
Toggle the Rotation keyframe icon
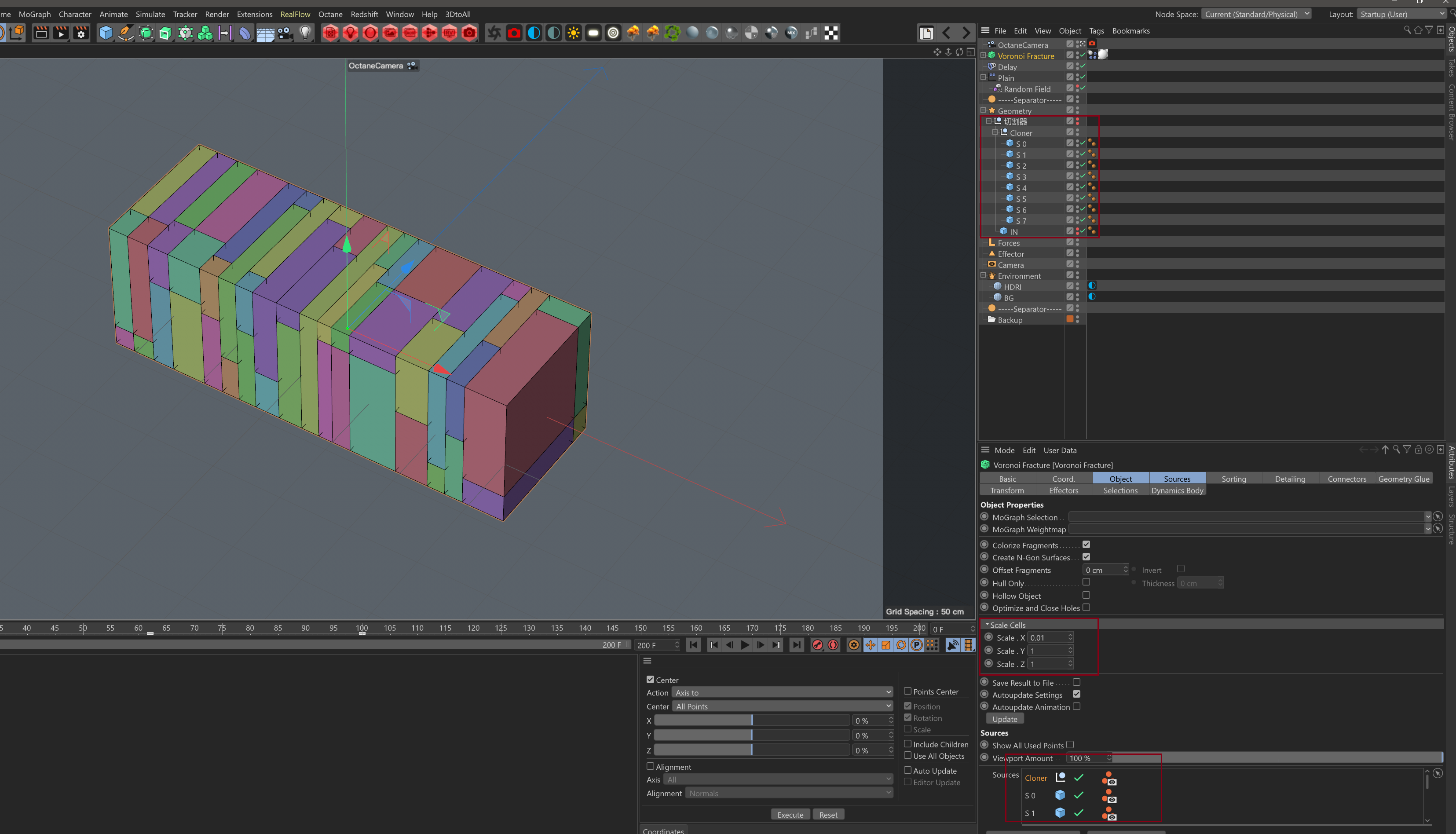click(902, 645)
